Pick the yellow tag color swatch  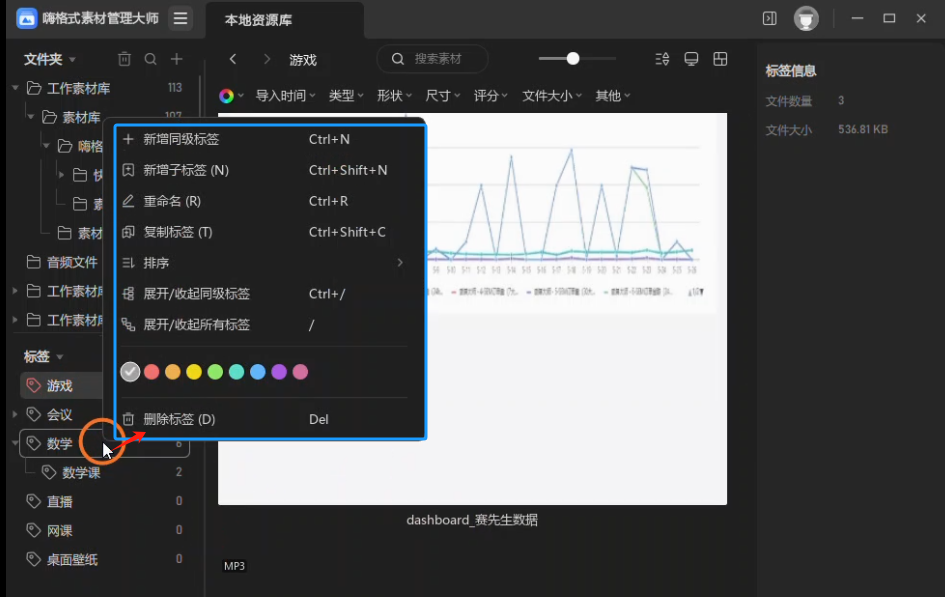194,372
